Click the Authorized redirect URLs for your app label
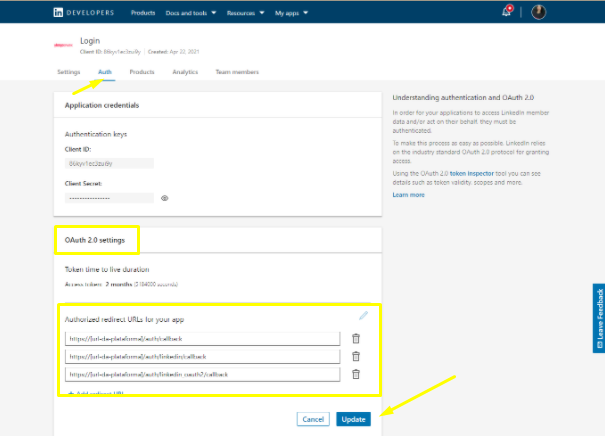The height and width of the screenshot is (436, 605). pyautogui.click(x=124, y=319)
